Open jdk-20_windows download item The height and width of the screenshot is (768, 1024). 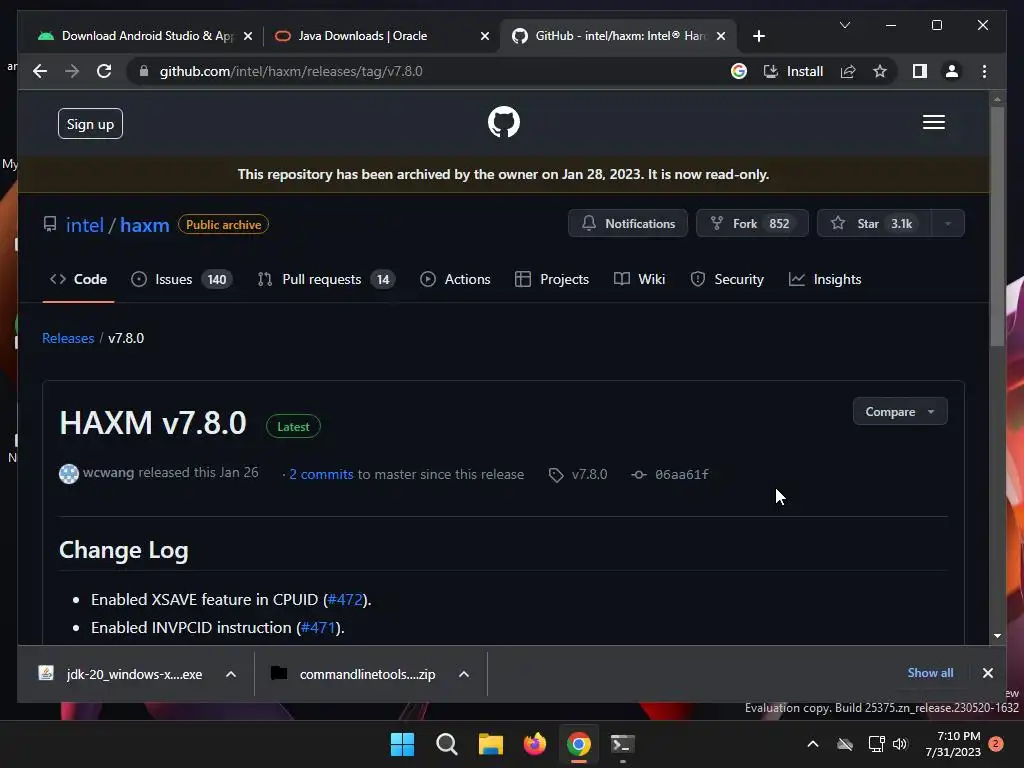(121, 674)
